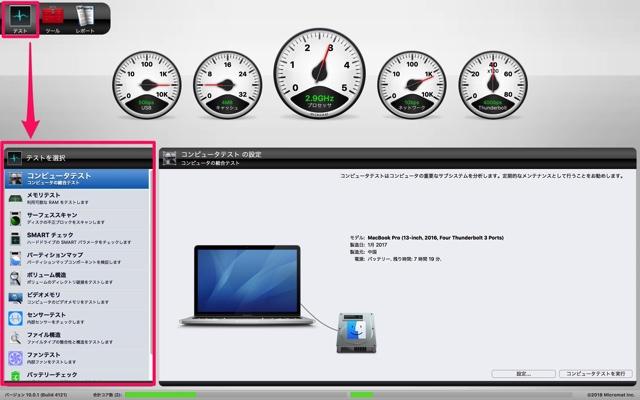Image resolution: width=640 pixels, height=400 pixels.
Task: Select the ボリューム構造 magnifier icon
Action: [16, 278]
